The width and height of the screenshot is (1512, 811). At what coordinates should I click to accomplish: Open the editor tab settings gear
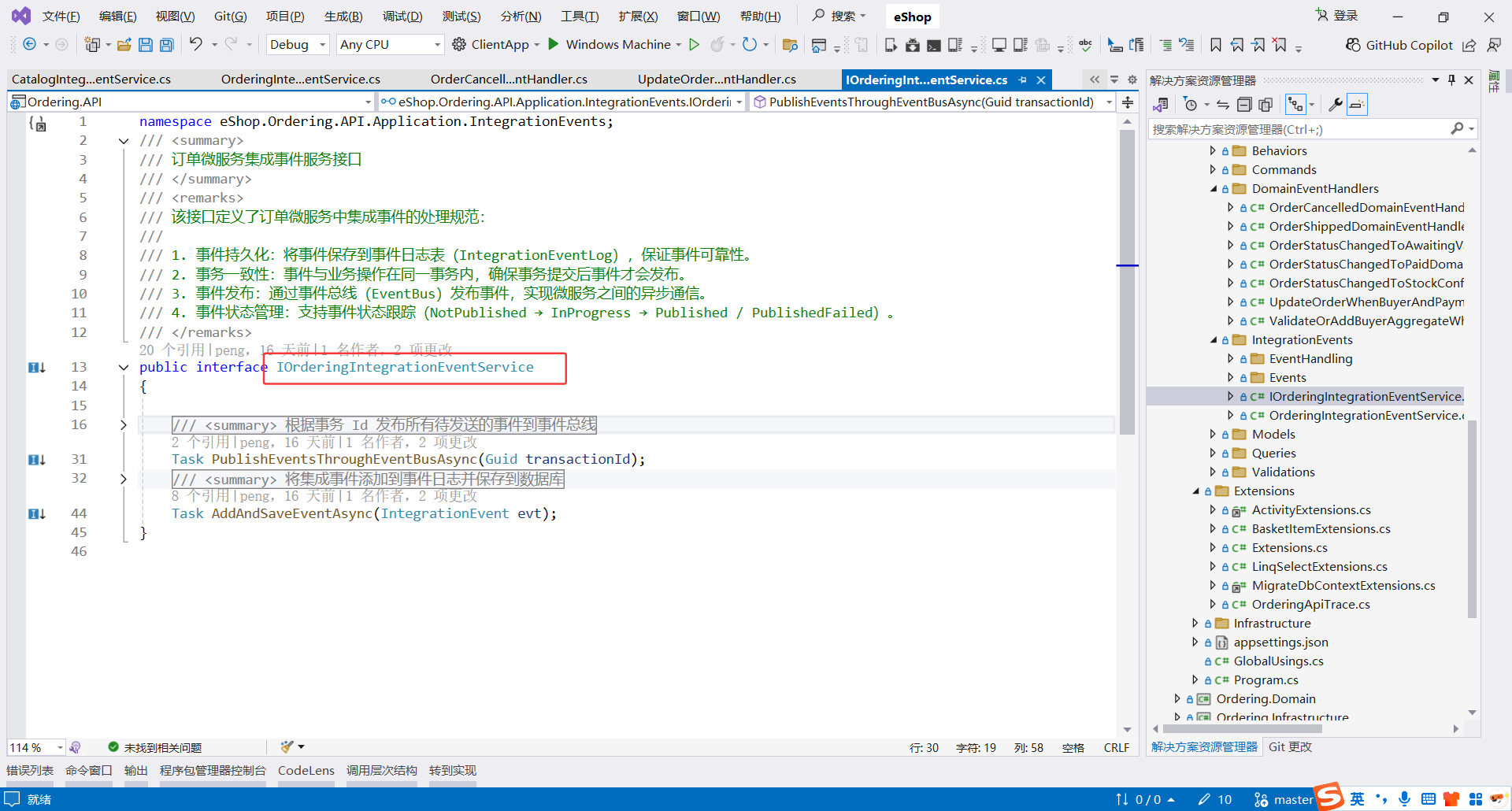pyautogui.click(x=1132, y=80)
